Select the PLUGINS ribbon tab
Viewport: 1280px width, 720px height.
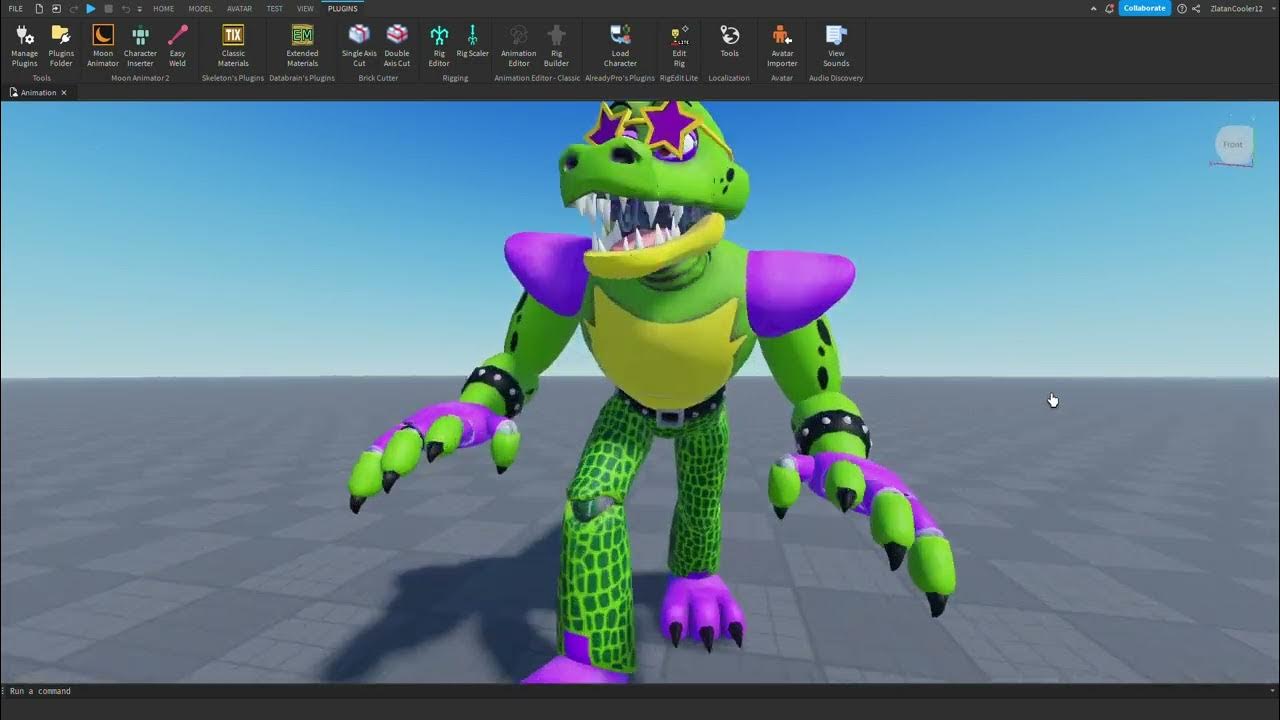coord(342,8)
